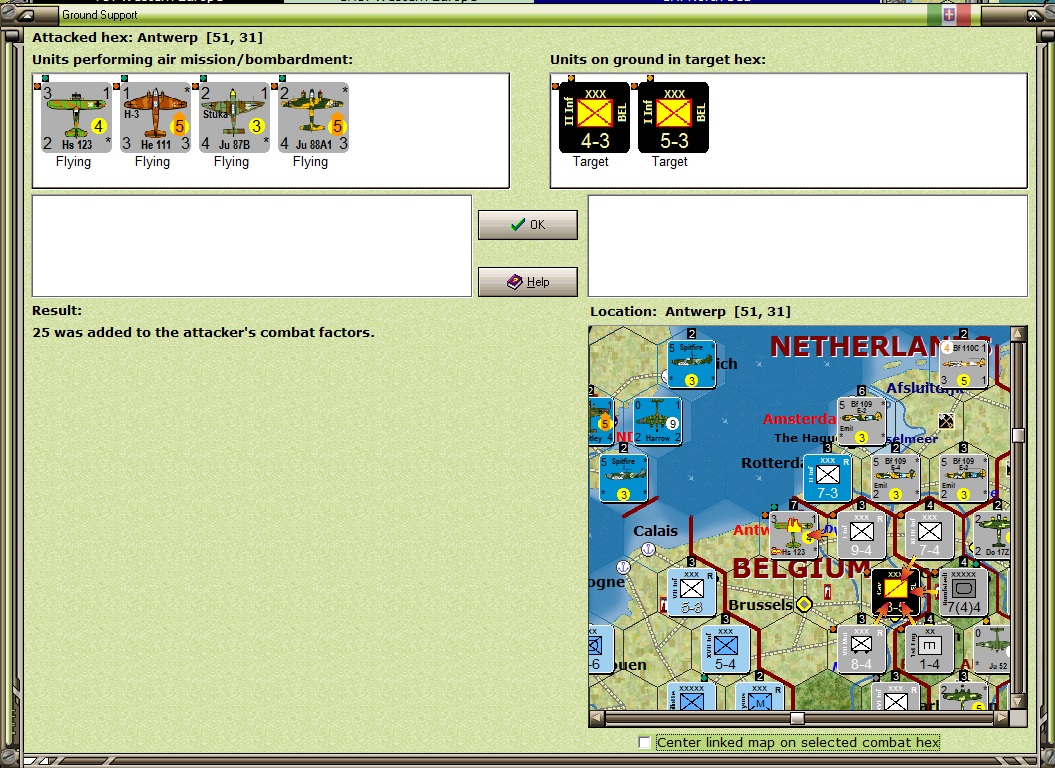Screen dimensions: 1055x768
Task: Click the Brussels yellow city marker
Action: (x=804, y=604)
